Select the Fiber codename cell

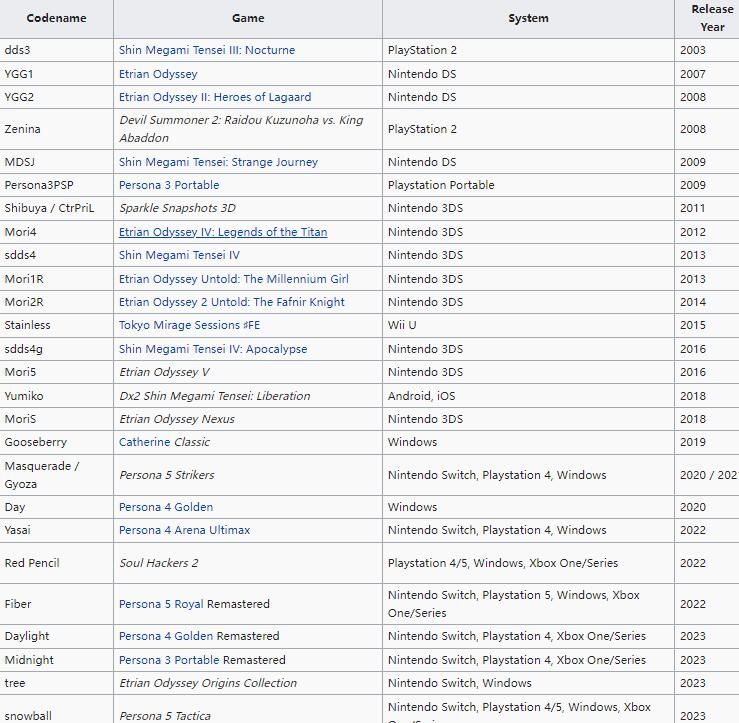(57, 604)
